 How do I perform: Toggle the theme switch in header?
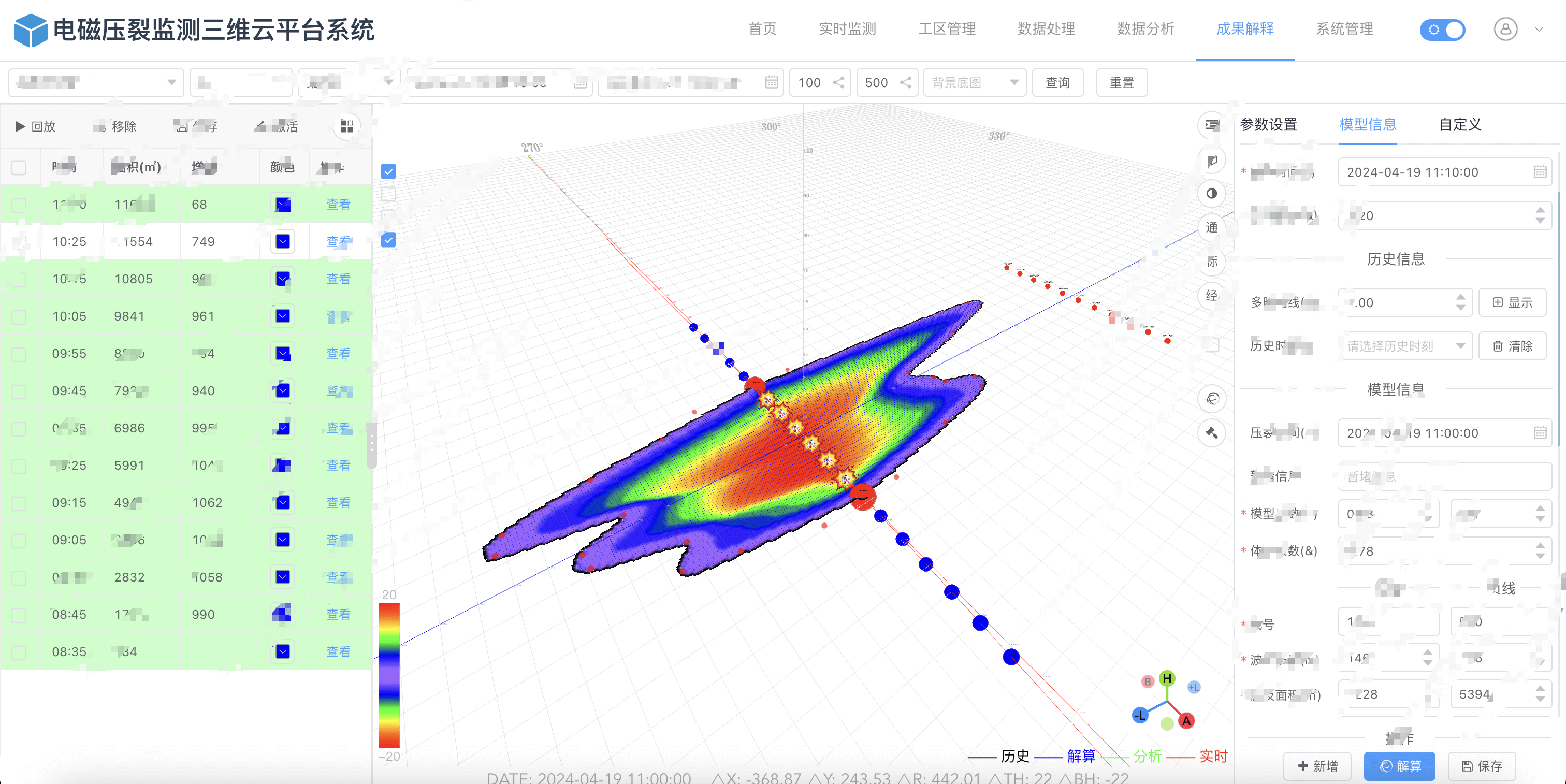pos(1442,30)
